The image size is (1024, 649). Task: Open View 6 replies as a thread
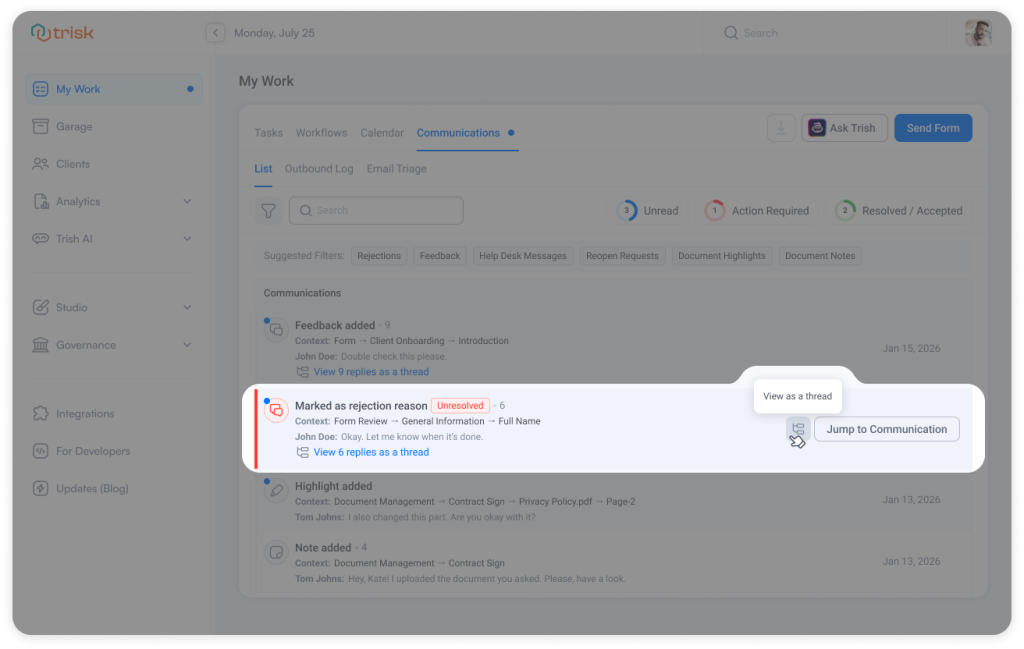pyautogui.click(x=370, y=451)
